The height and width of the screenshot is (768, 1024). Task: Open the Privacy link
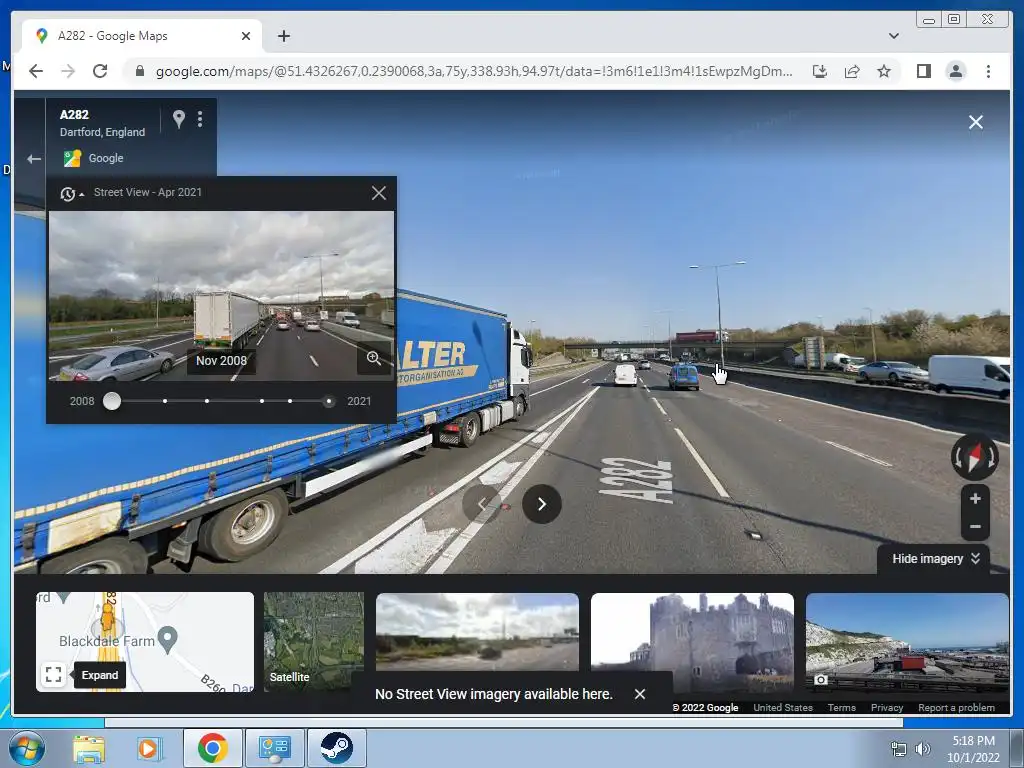tap(886, 707)
